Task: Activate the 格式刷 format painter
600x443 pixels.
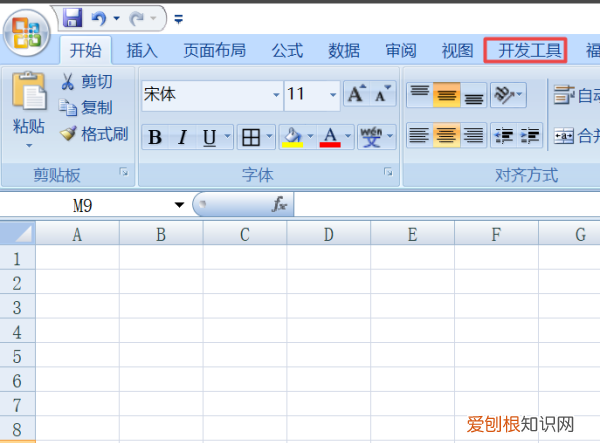Action: (x=94, y=134)
